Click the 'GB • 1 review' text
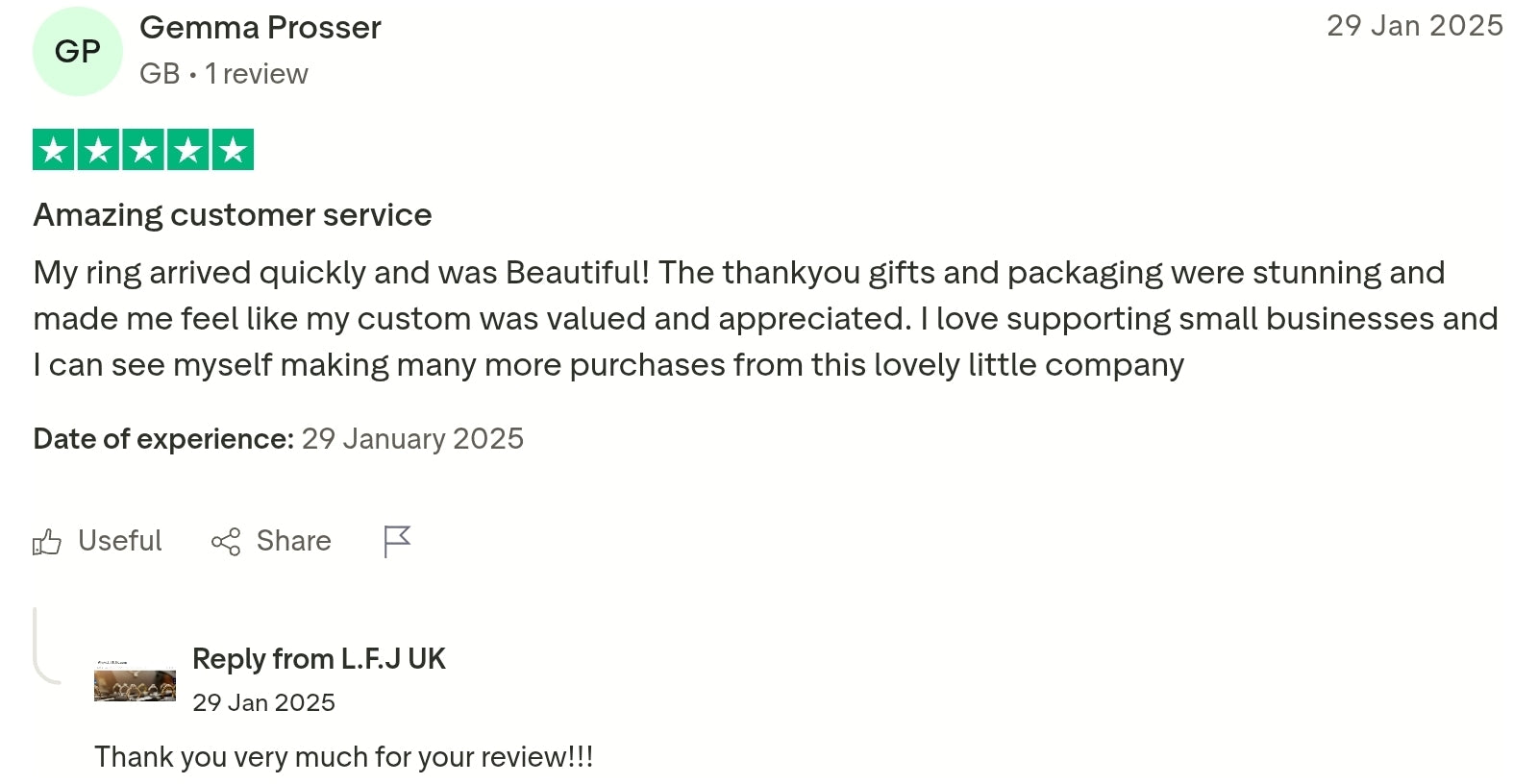Image resolution: width=1538 pixels, height=784 pixels. (x=223, y=74)
